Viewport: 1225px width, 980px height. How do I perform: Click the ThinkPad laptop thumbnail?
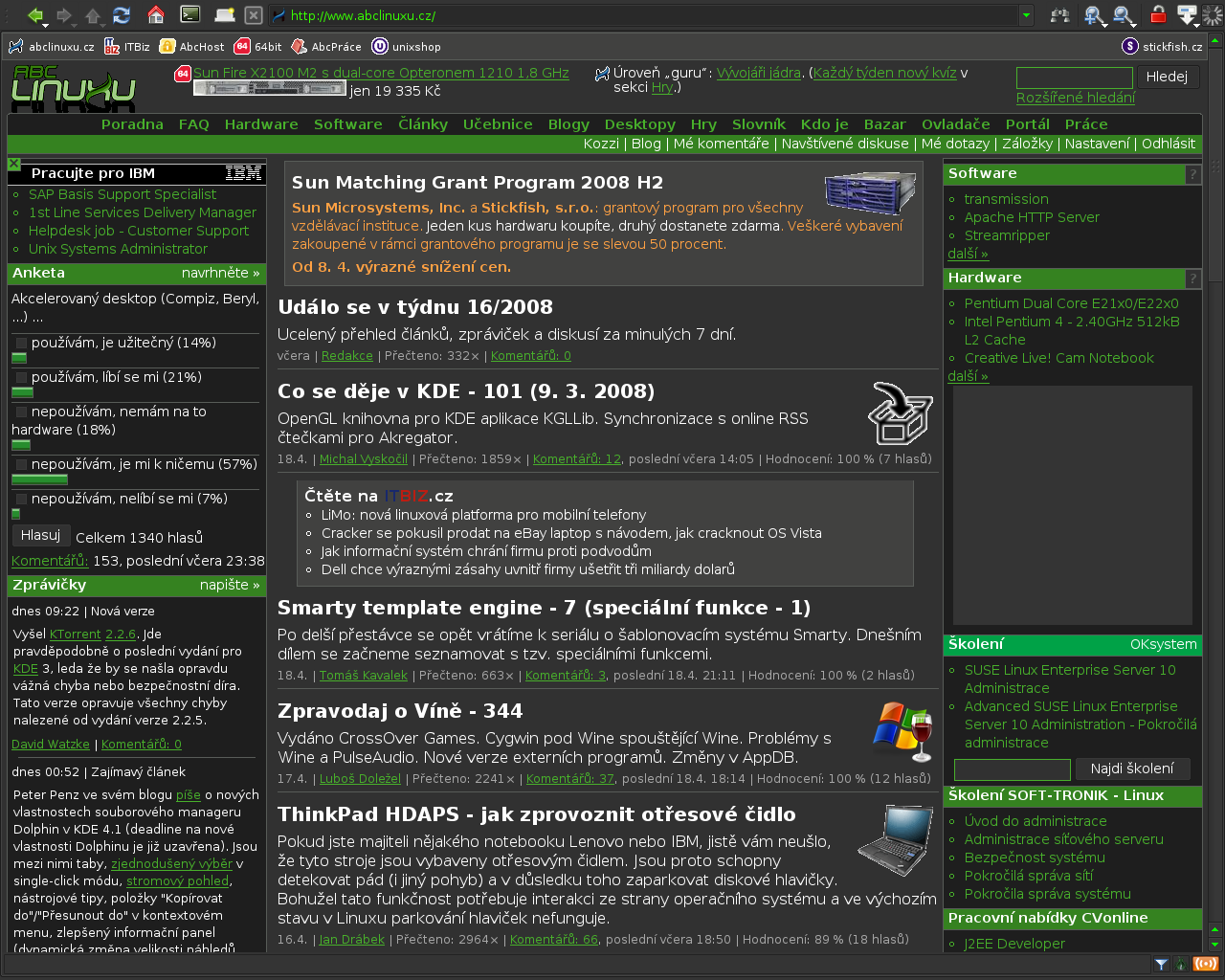pos(895,840)
